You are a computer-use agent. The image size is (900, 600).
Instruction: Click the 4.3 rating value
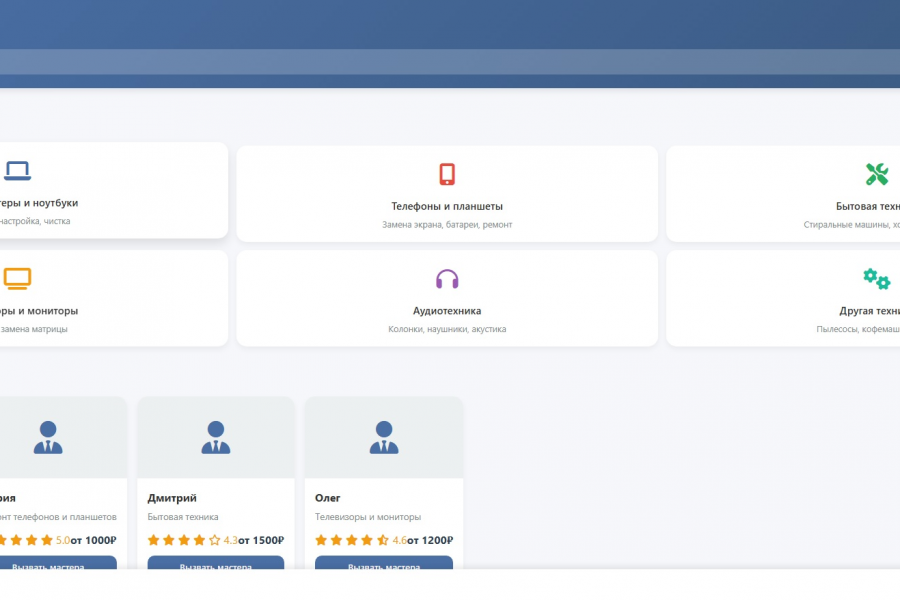coord(230,540)
